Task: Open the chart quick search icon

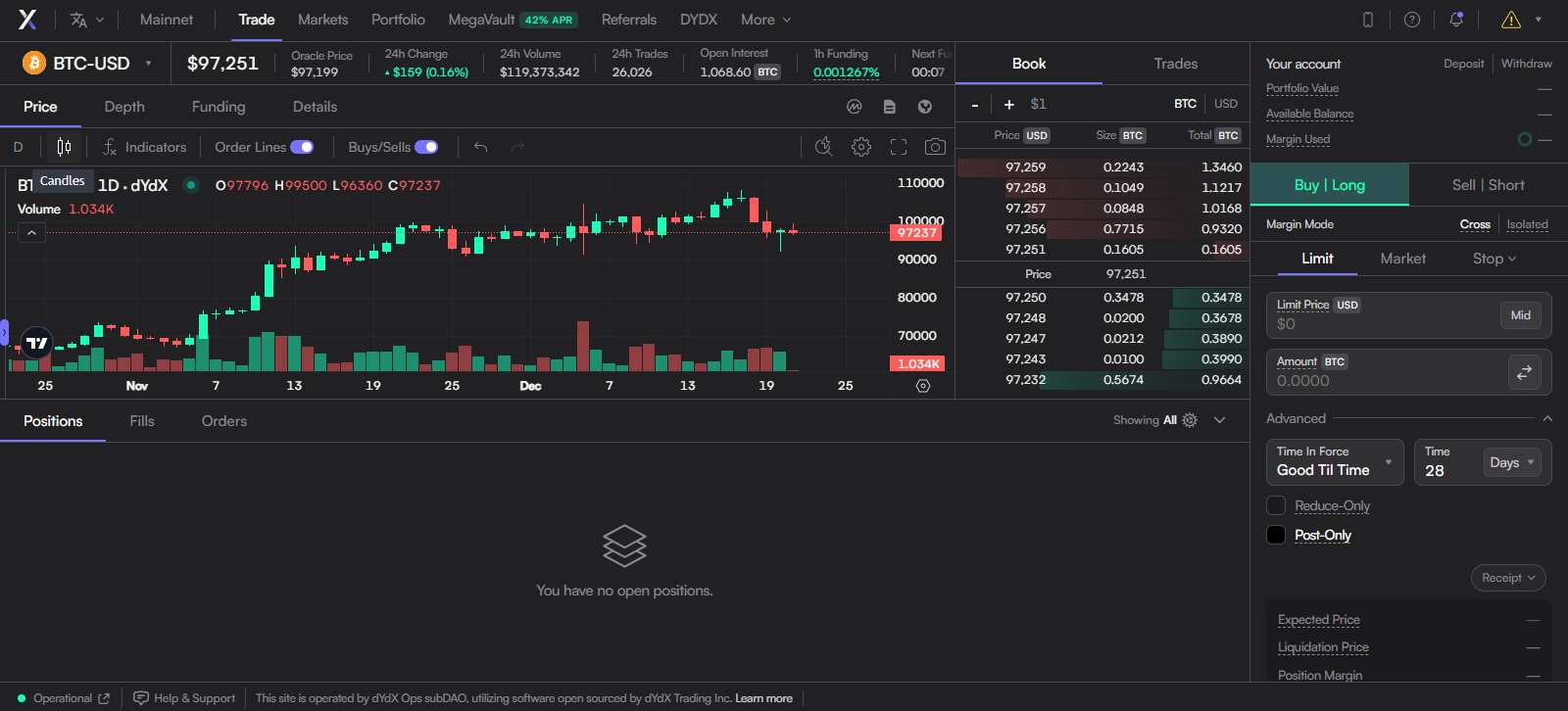Action: [824, 147]
